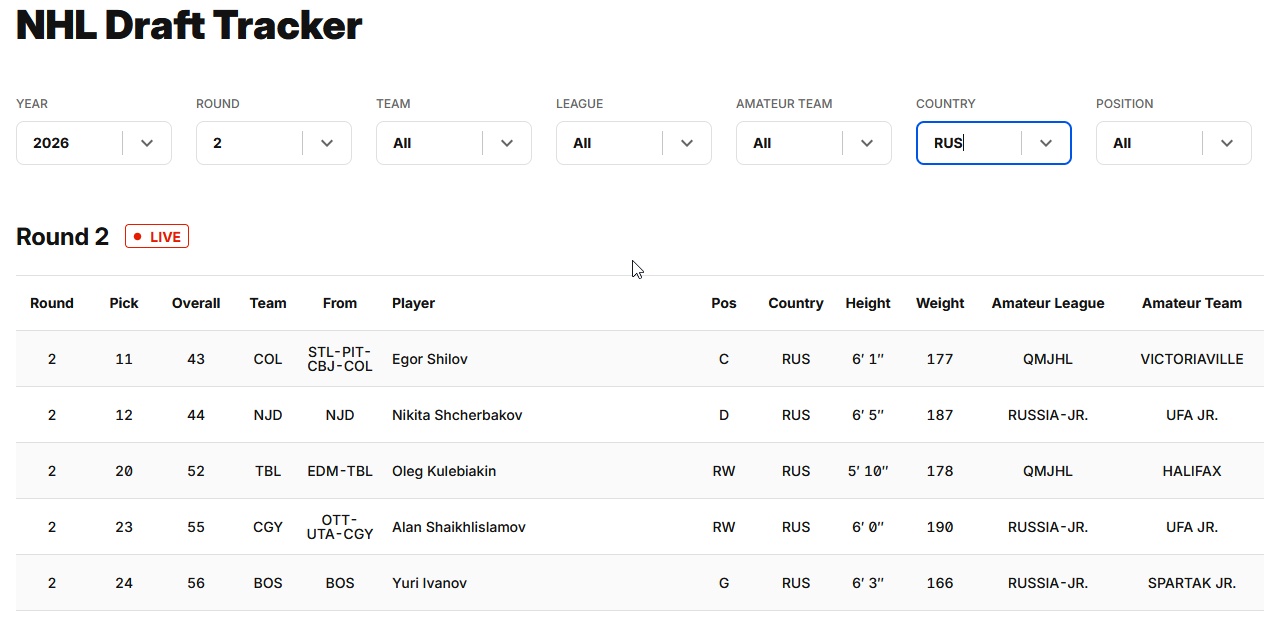Screen dimensions: 1271x636
Task: Click height 6′ 5″ in Shcherbakov's row
Action: coord(868,415)
